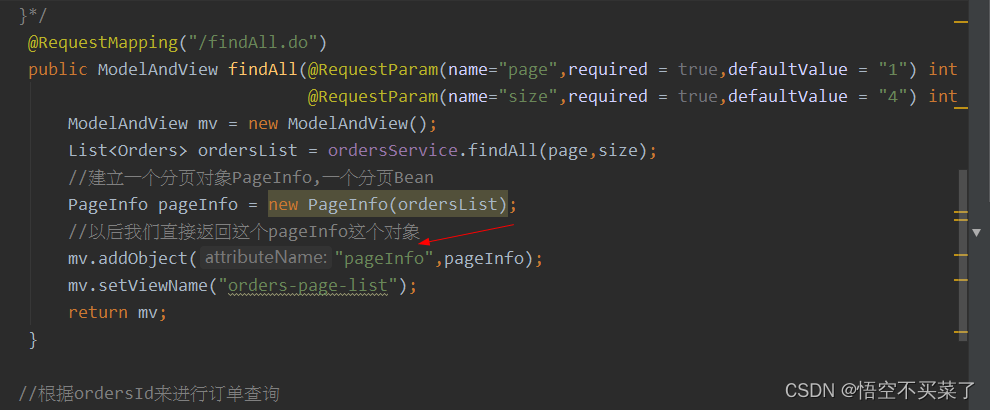Click the down triangle arrow at the right edge
Viewport: 990px width, 410px height.
point(977,232)
